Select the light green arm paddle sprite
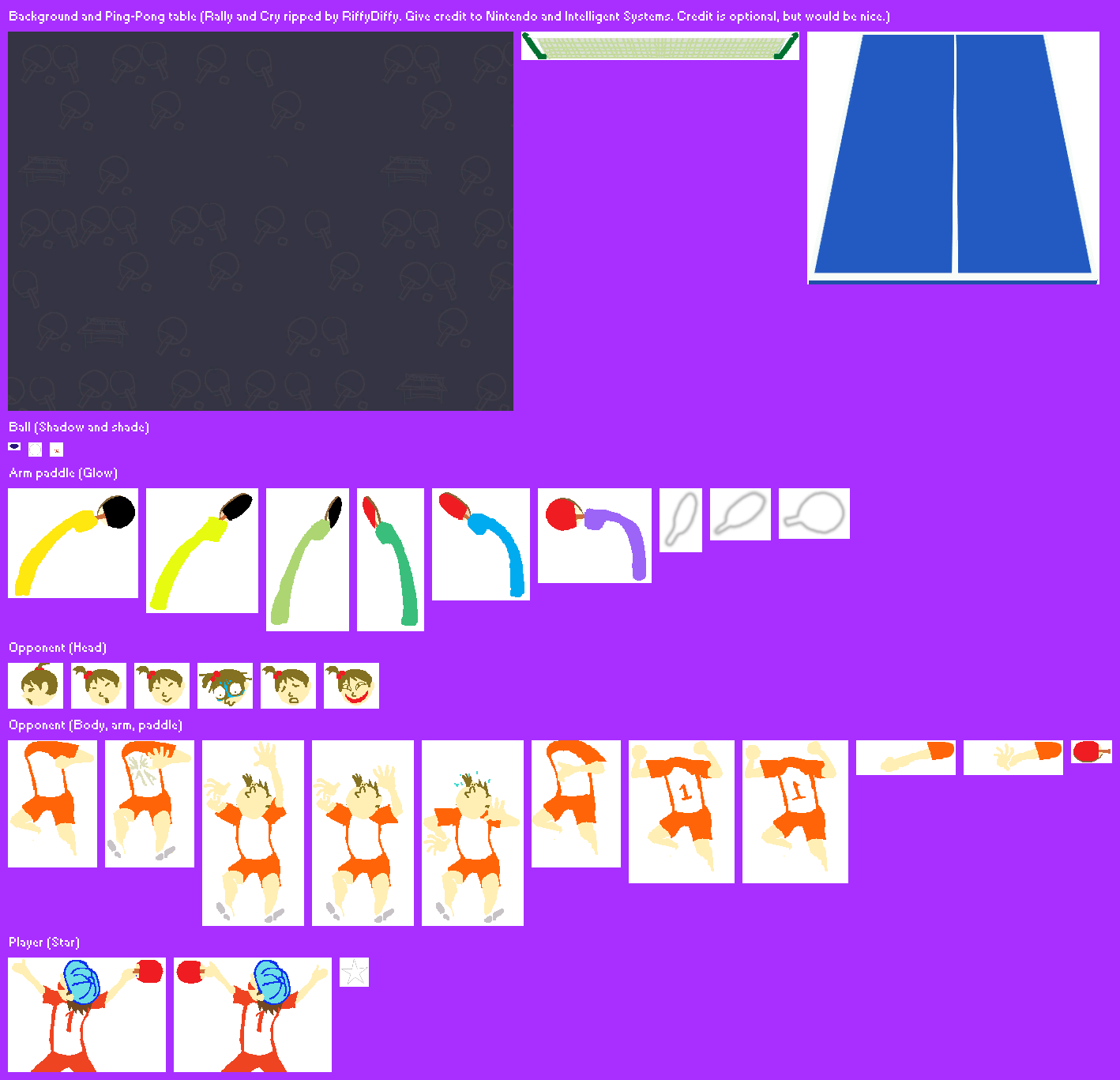This screenshot has width=1120, height=1080. click(x=307, y=559)
